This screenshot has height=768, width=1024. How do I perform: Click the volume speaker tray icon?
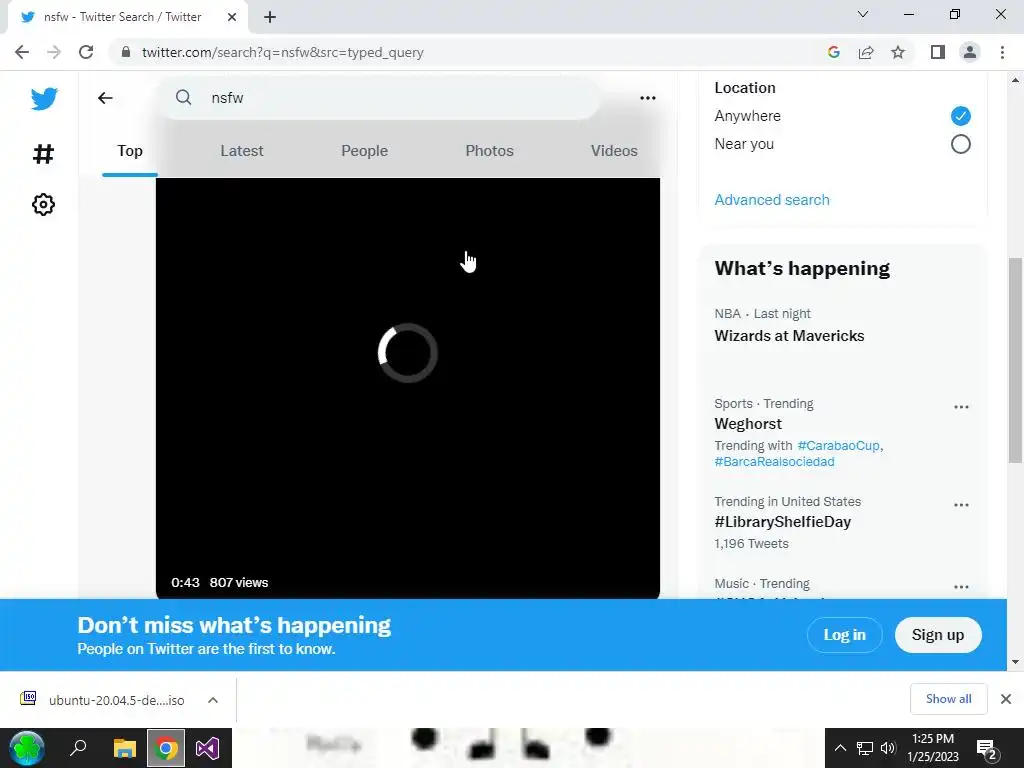click(888, 748)
